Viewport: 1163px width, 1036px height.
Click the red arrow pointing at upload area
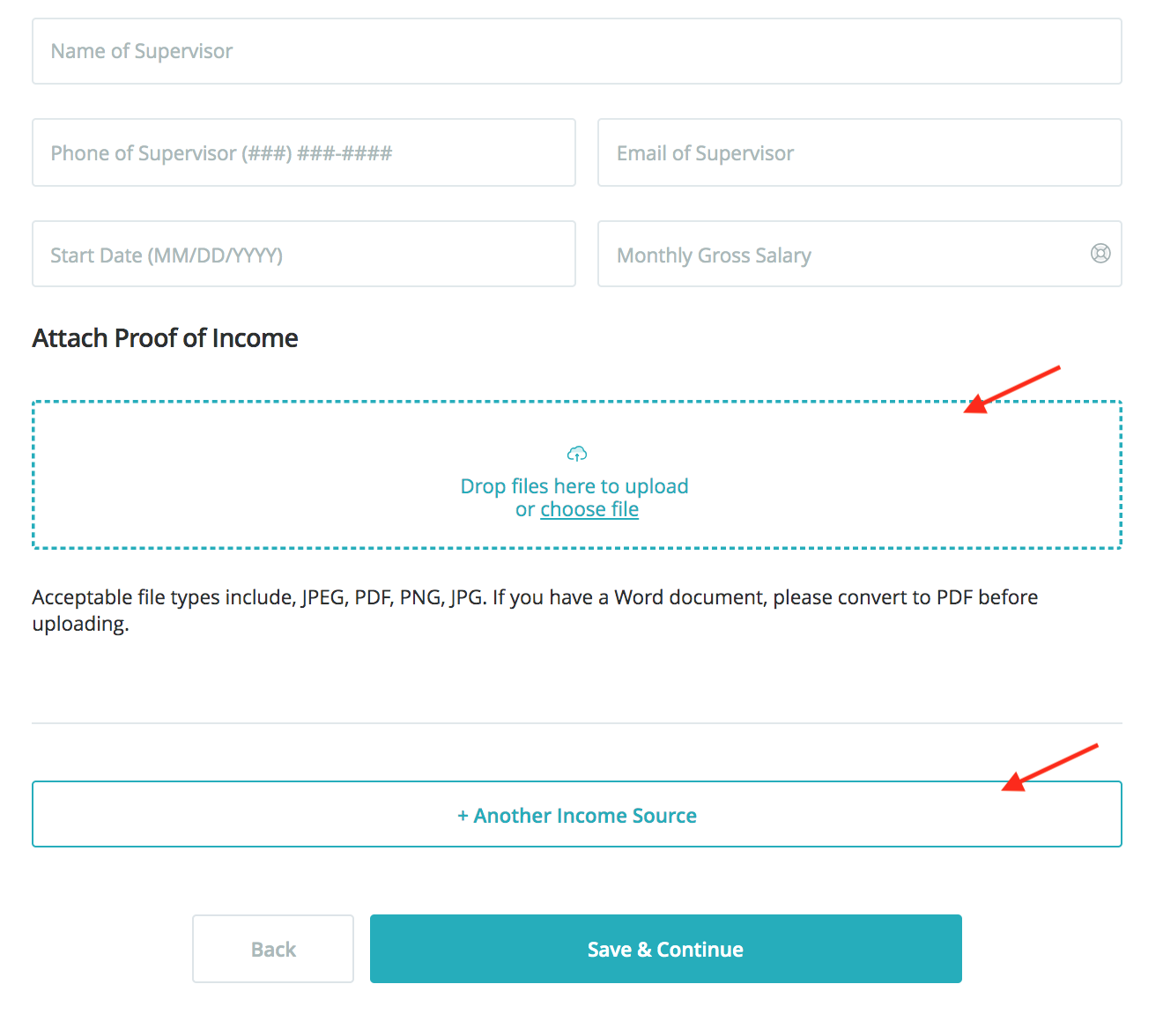(x=1011, y=389)
